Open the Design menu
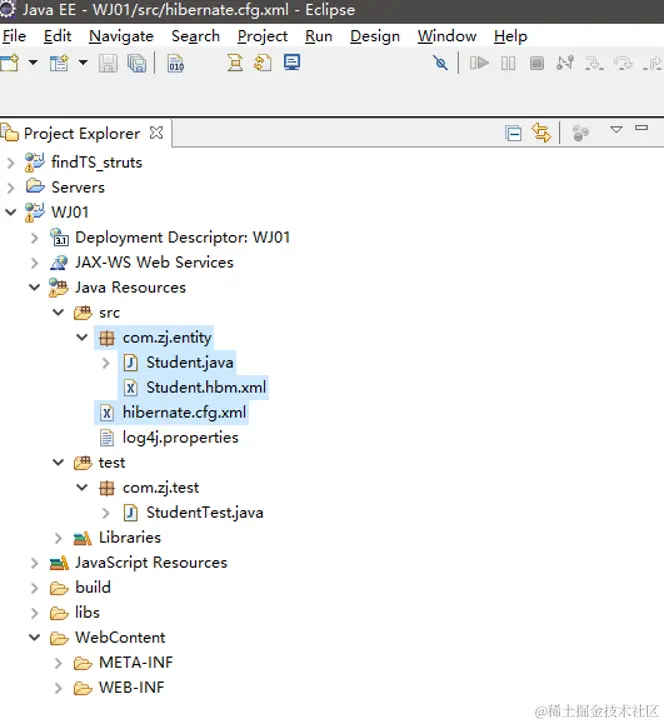This screenshot has height=724, width=664. pyautogui.click(x=375, y=36)
